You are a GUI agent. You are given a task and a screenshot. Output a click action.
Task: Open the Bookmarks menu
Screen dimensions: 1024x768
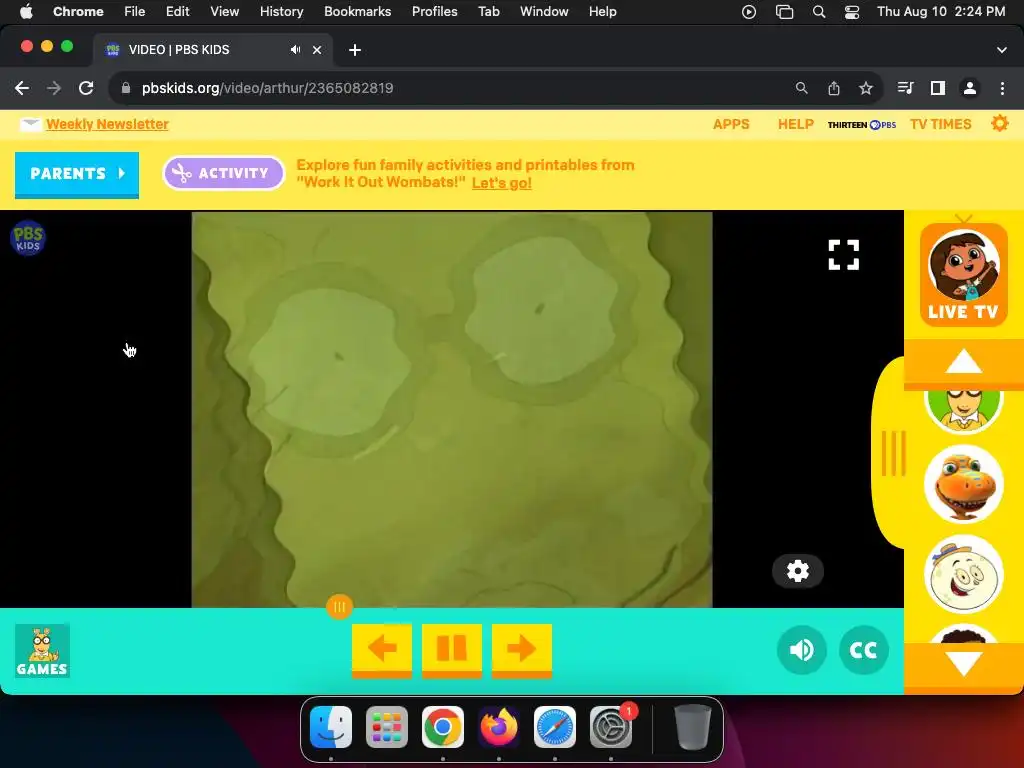click(x=357, y=12)
